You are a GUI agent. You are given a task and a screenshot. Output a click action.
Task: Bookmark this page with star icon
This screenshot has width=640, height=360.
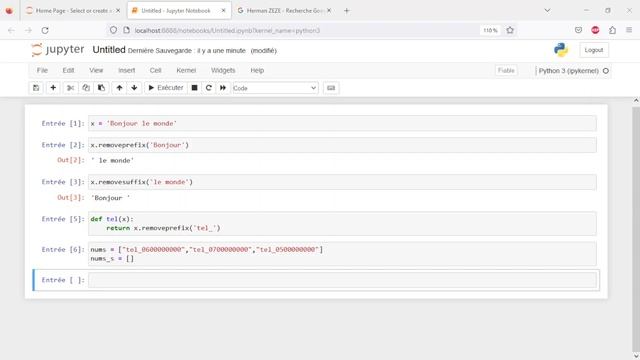510,30
